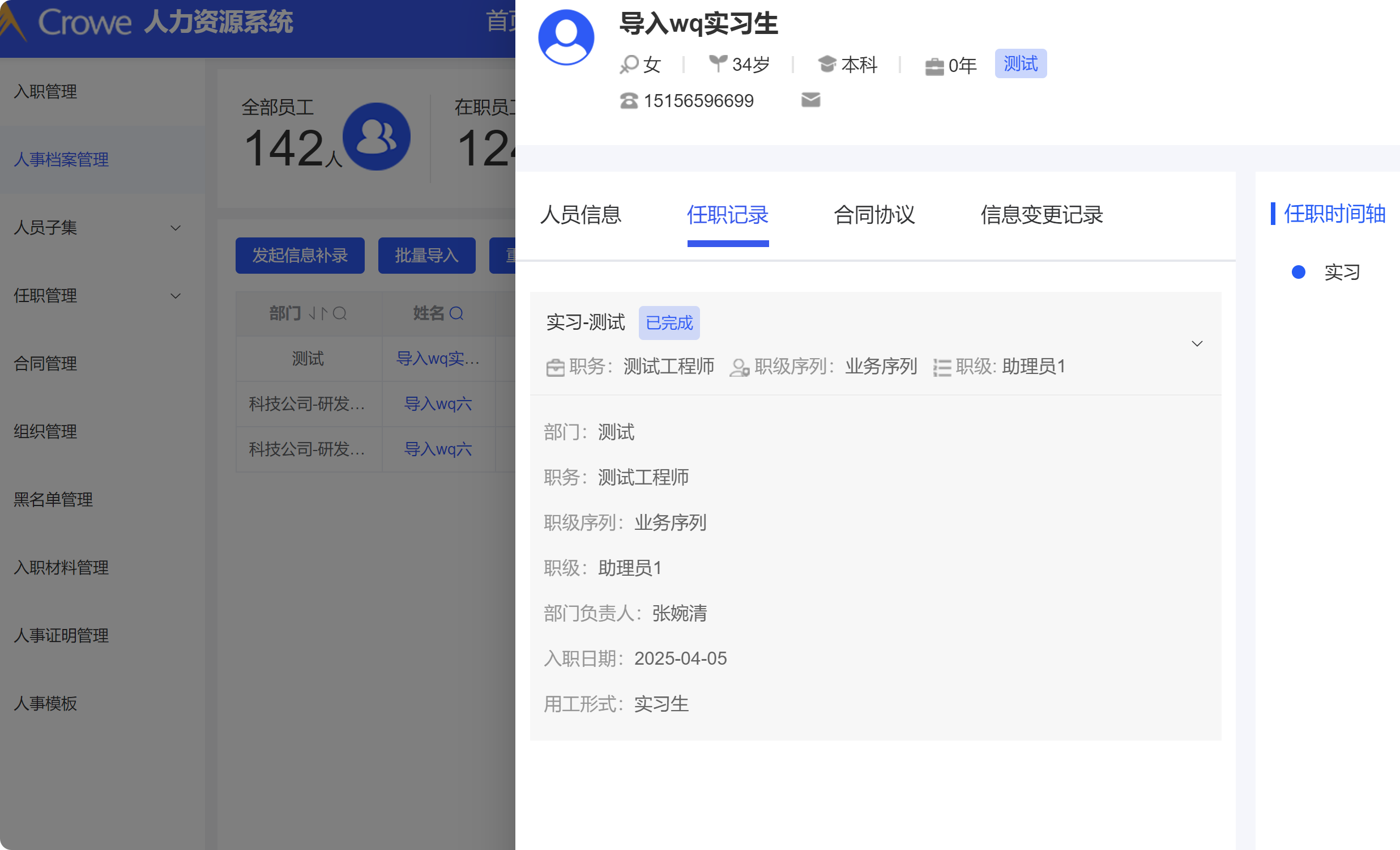Click the phone icon beside 15156596699
1400x850 pixels.
(x=629, y=101)
